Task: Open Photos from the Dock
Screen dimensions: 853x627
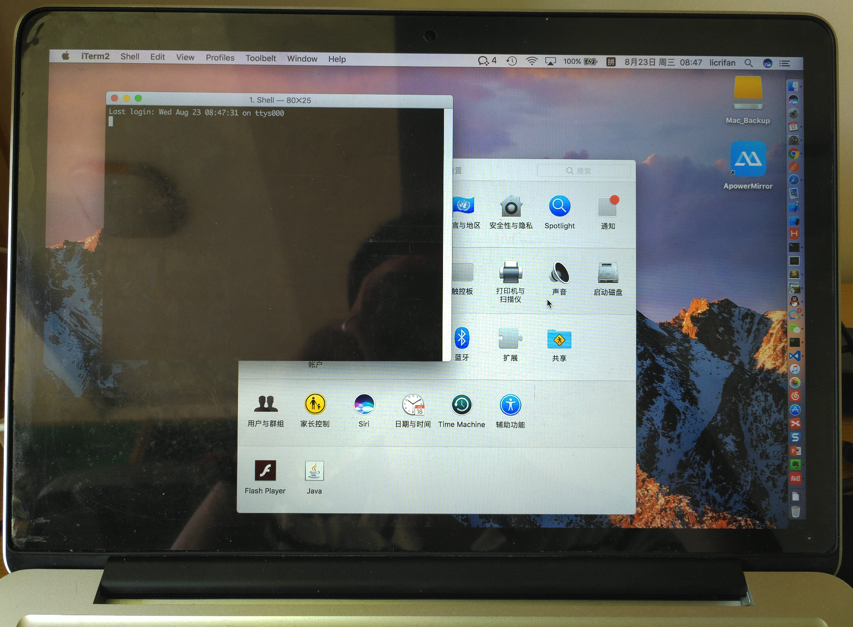Action: (795, 382)
